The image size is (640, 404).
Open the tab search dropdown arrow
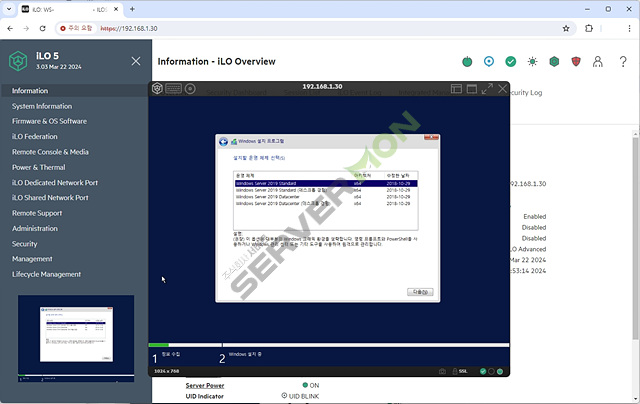pyautogui.click(x=9, y=9)
